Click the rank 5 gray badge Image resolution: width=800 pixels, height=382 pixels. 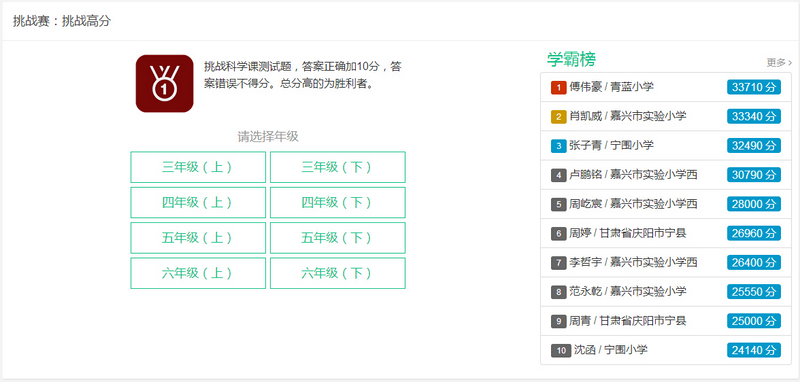point(559,205)
